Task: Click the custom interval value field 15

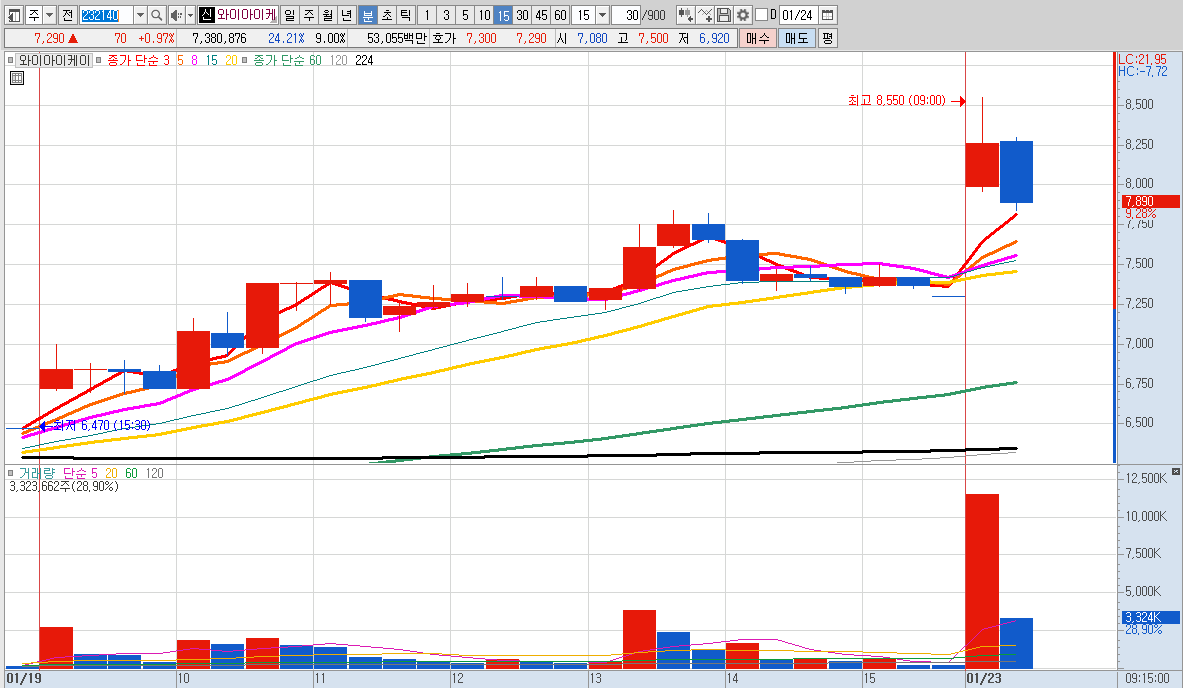Action: pos(583,15)
